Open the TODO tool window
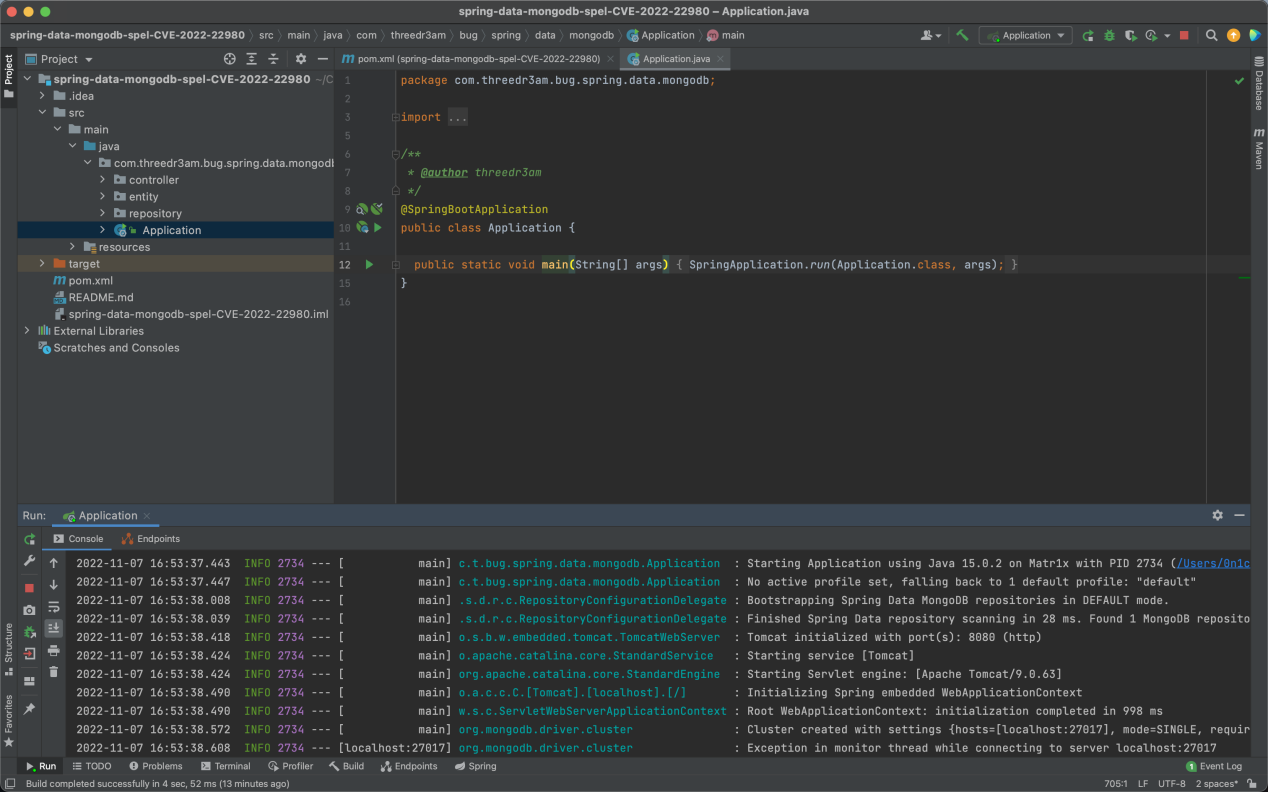The width and height of the screenshot is (1271, 797). pyautogui.click(x=91, y=766)
